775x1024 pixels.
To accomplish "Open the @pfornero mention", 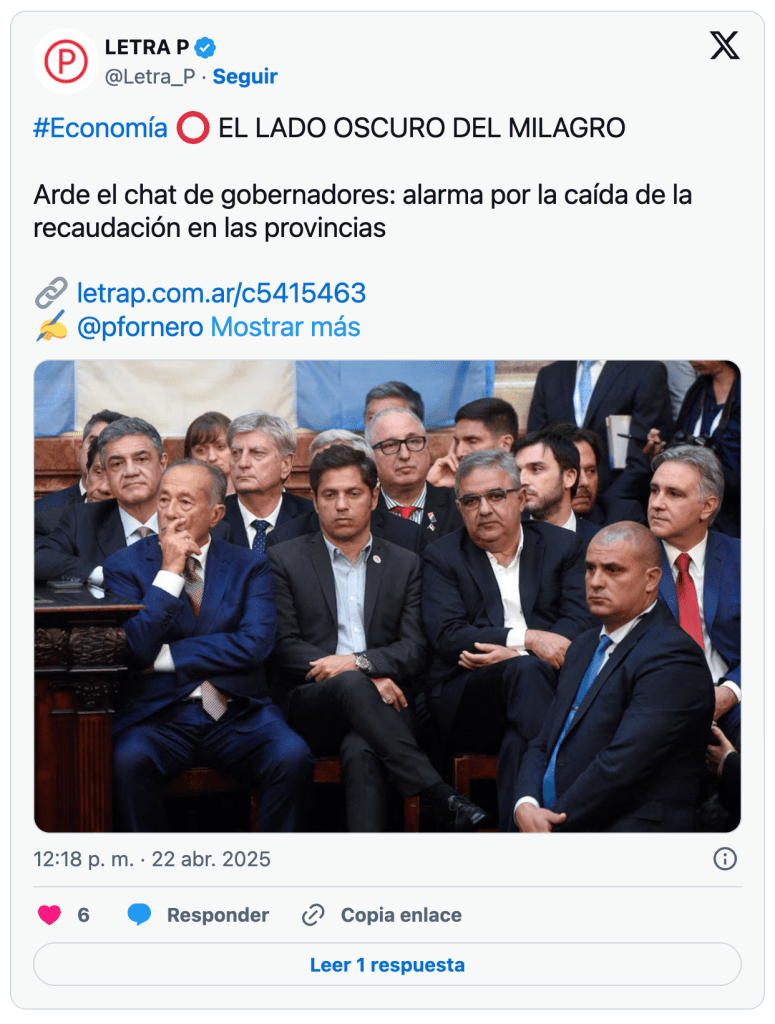I will coord(140,327).
